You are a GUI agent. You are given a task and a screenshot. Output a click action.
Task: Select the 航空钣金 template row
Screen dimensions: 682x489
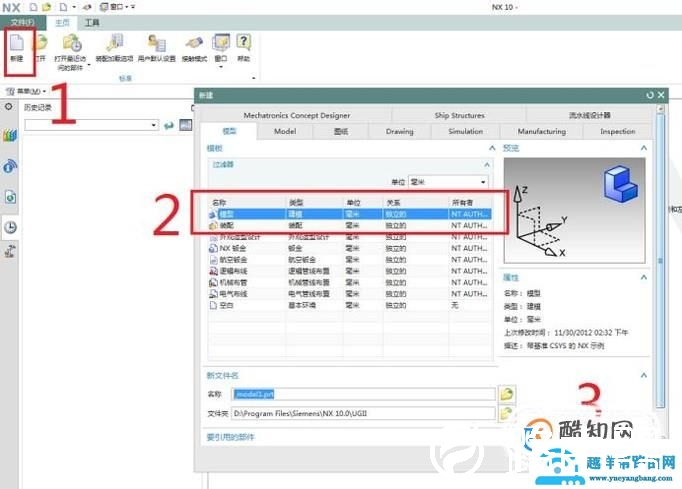[x=350, y=260]
